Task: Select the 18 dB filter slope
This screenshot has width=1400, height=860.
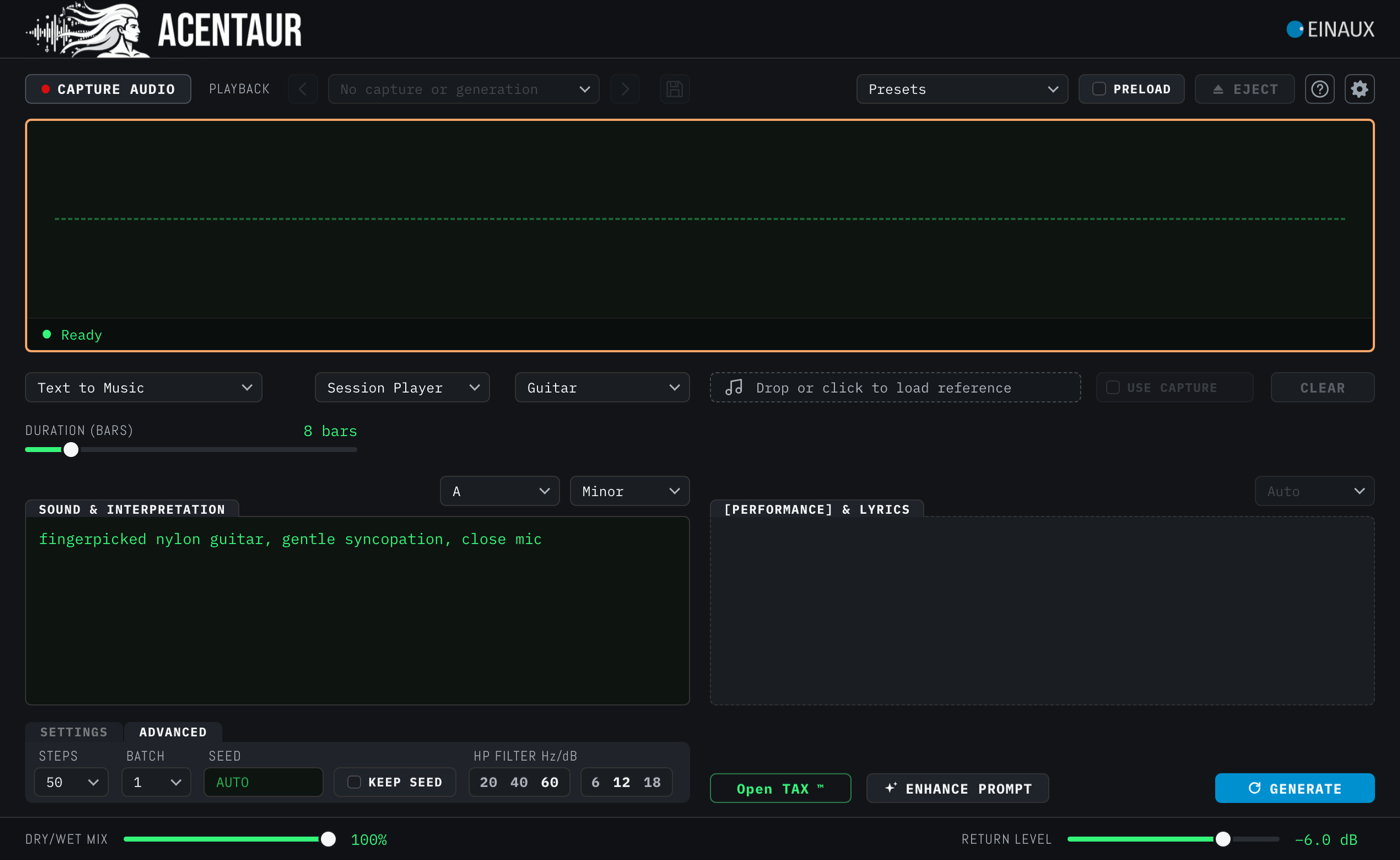Action: (x=652, y=782)
